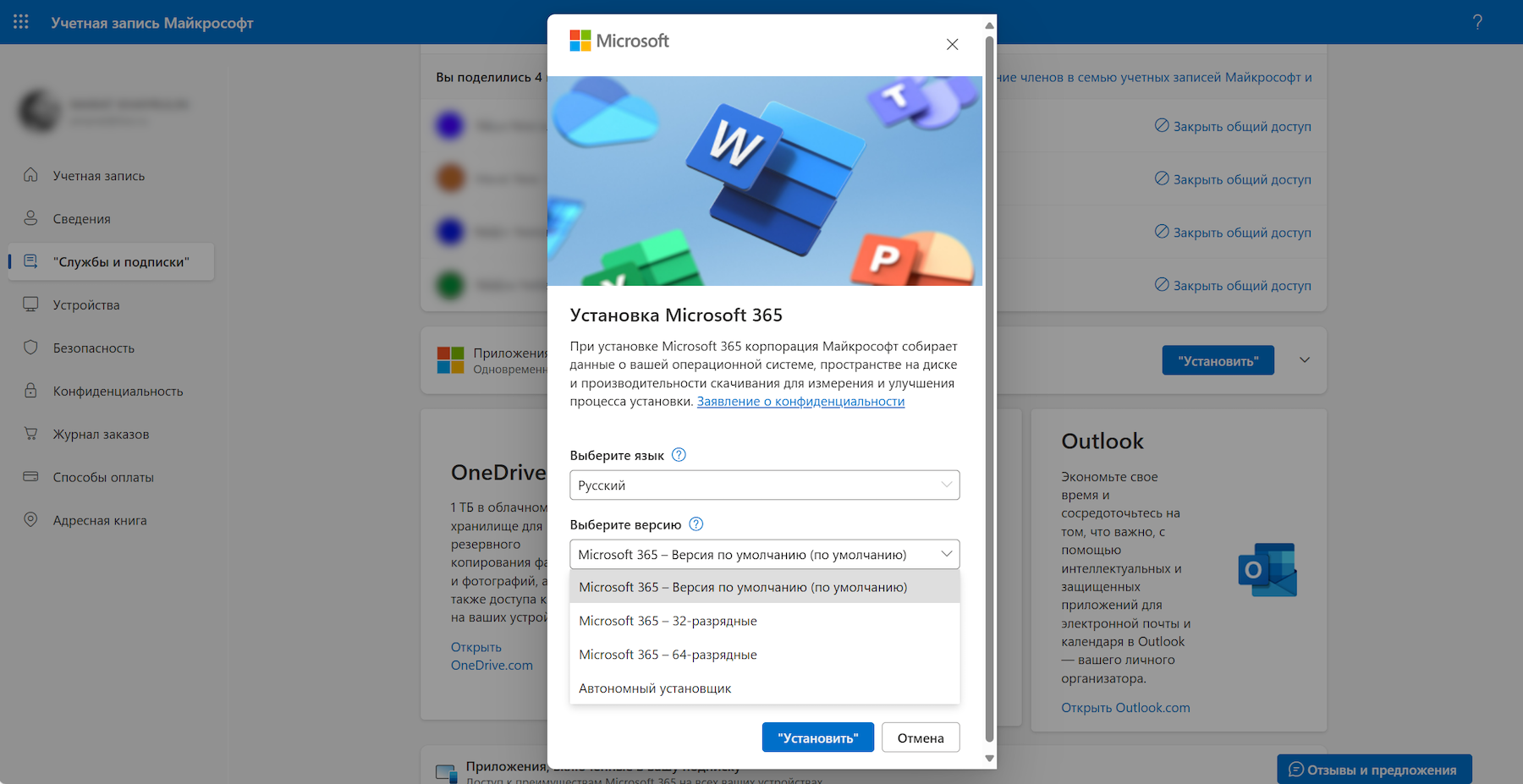Viewport: 1523px width, 784px height.
Task: Click the scrollbar down arrow in dialog
Action: pos(989,759)
